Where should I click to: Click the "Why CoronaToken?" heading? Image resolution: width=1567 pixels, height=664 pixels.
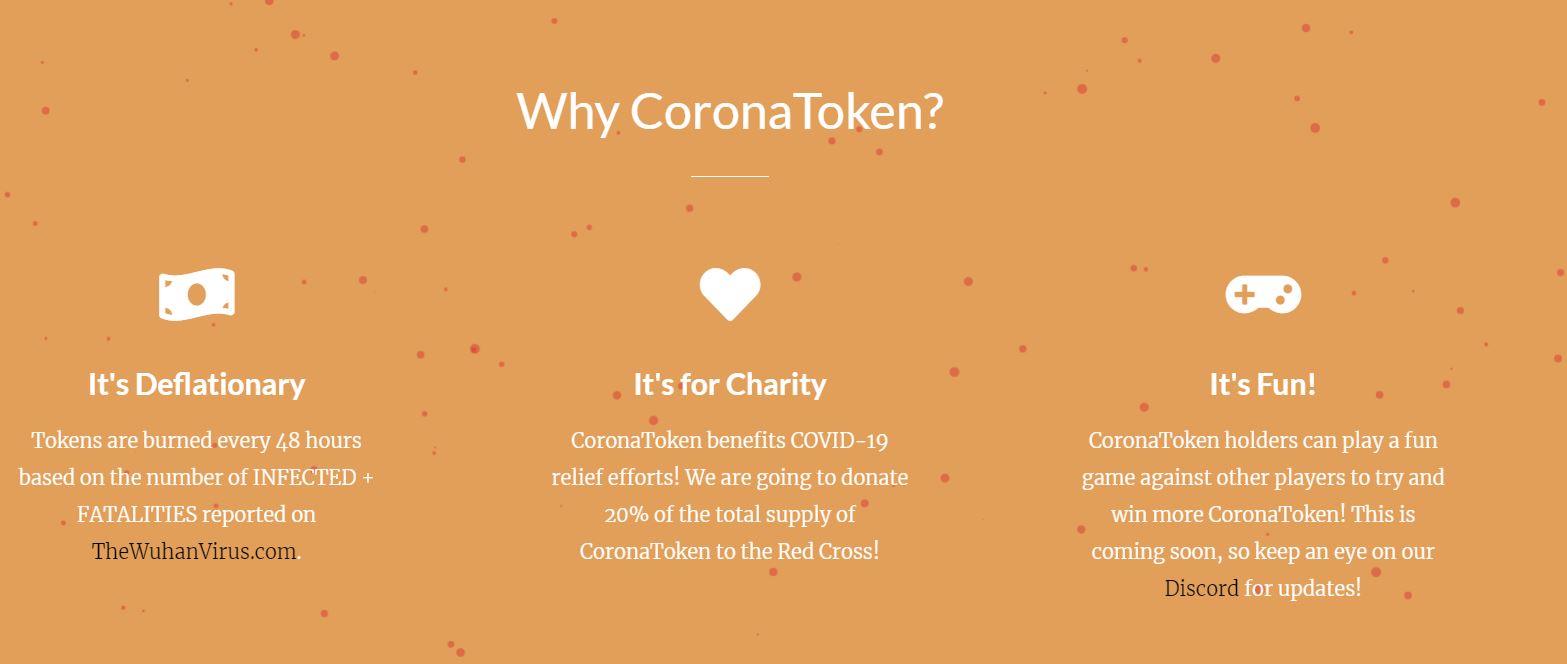(730, 111)
